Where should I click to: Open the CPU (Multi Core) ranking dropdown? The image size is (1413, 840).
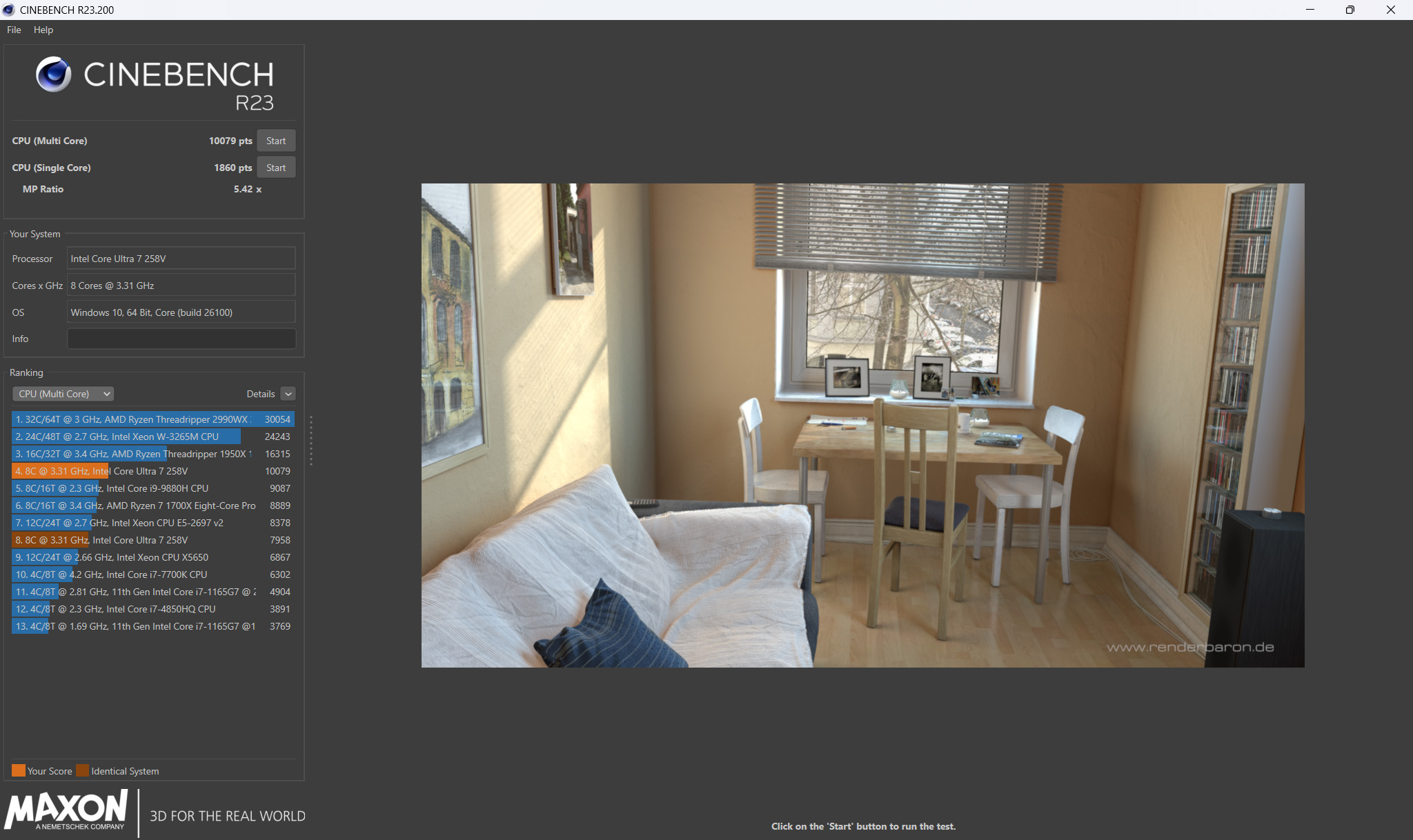(63, 394)
